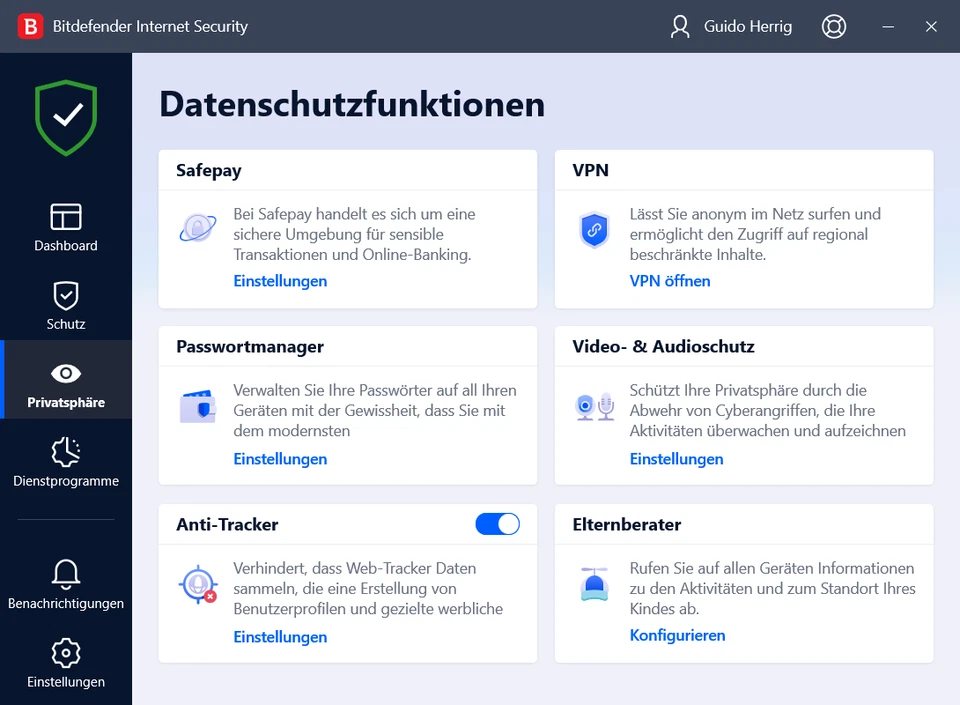Click the Einstellungen gear icon
This screenshot has height=705, width=960.
point(65,663)
